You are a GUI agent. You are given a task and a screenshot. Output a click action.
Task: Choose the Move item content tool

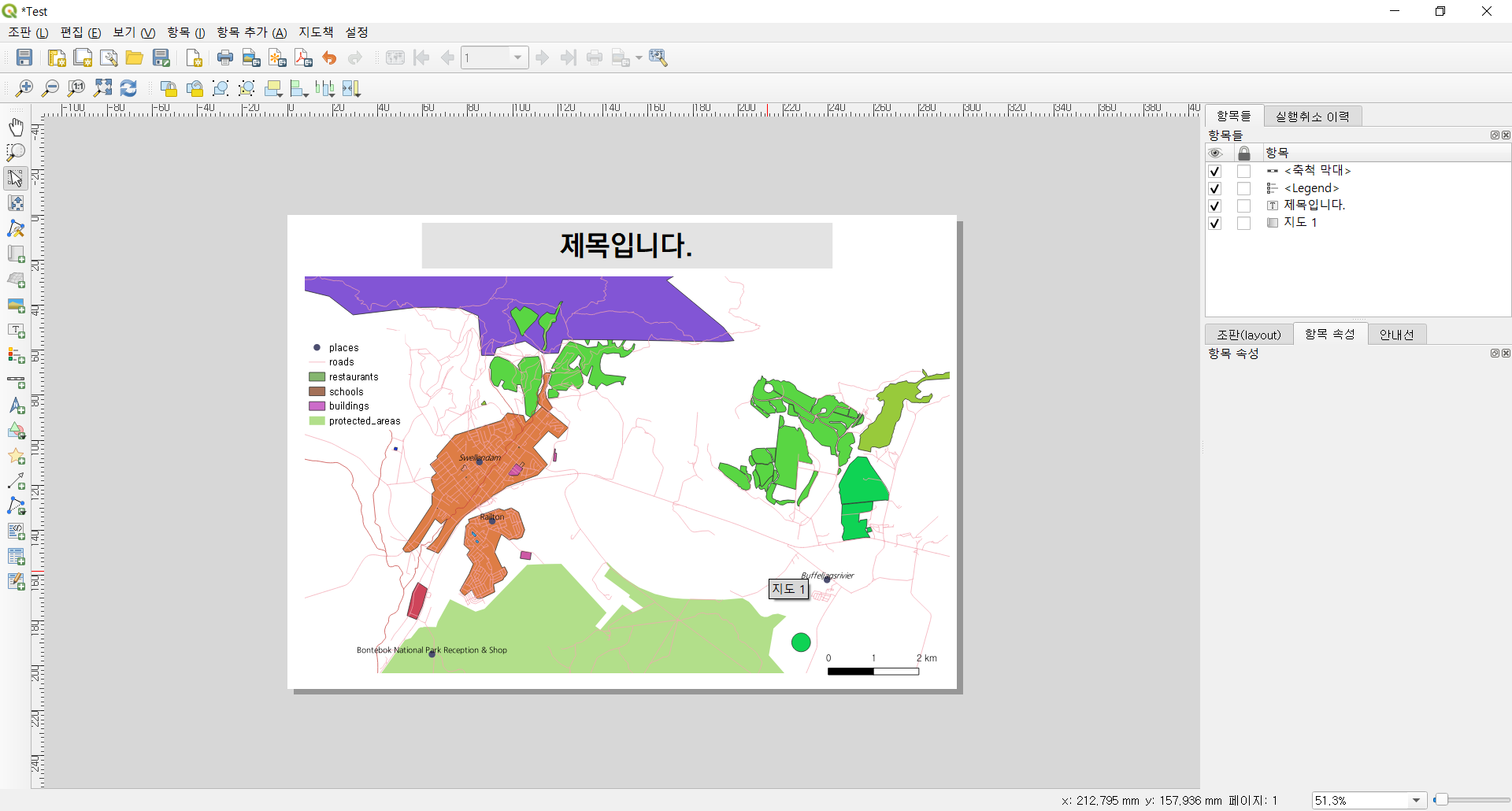click(x=16, y=203)
